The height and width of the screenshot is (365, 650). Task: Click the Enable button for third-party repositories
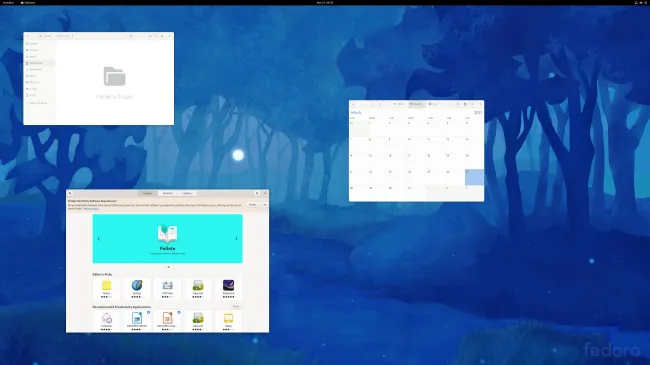coord(252,204)
